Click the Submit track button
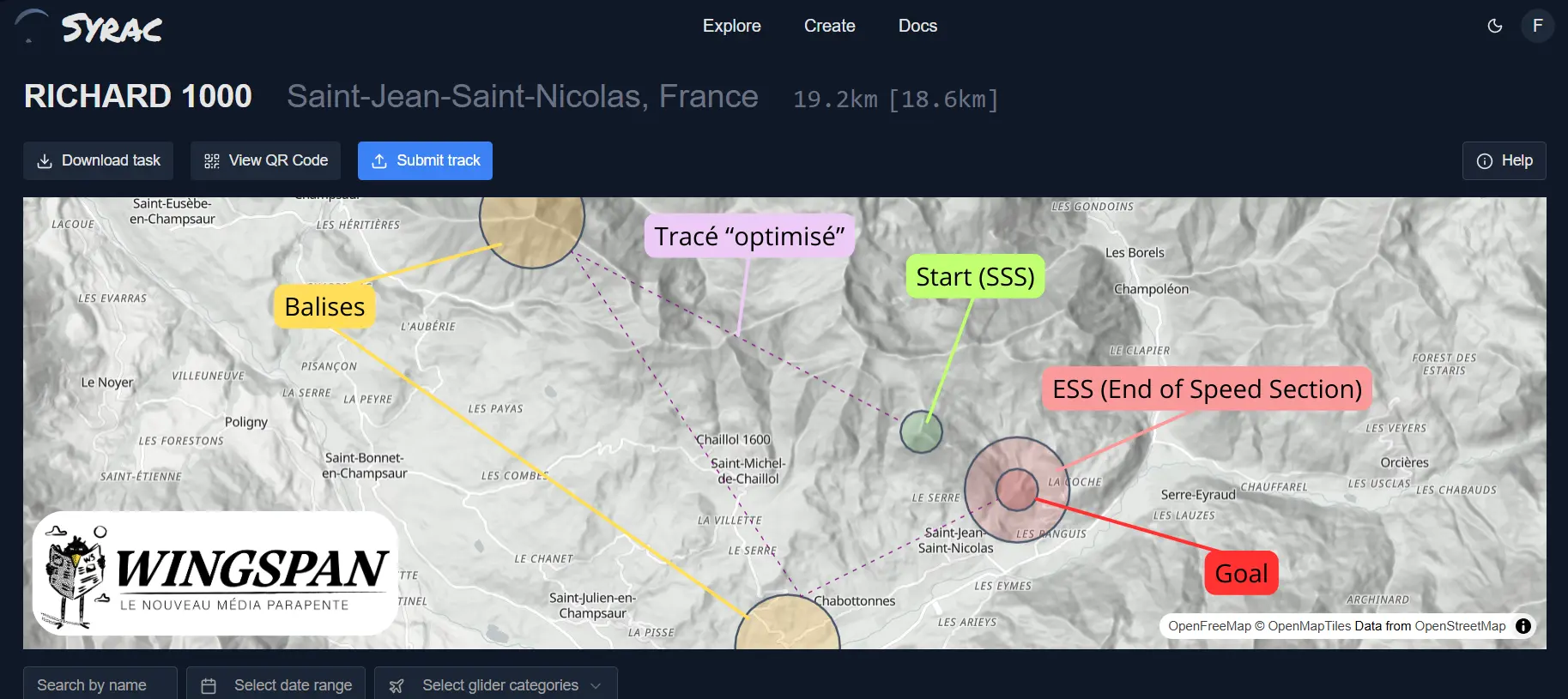 pyautogui.click(x=425, y=160)
